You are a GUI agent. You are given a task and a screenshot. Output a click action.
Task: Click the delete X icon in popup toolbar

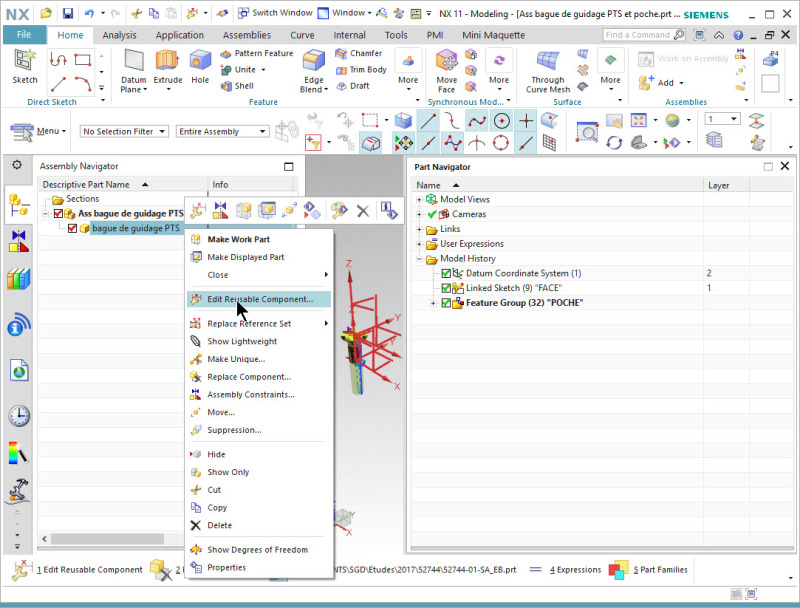(x=363, y=211)
